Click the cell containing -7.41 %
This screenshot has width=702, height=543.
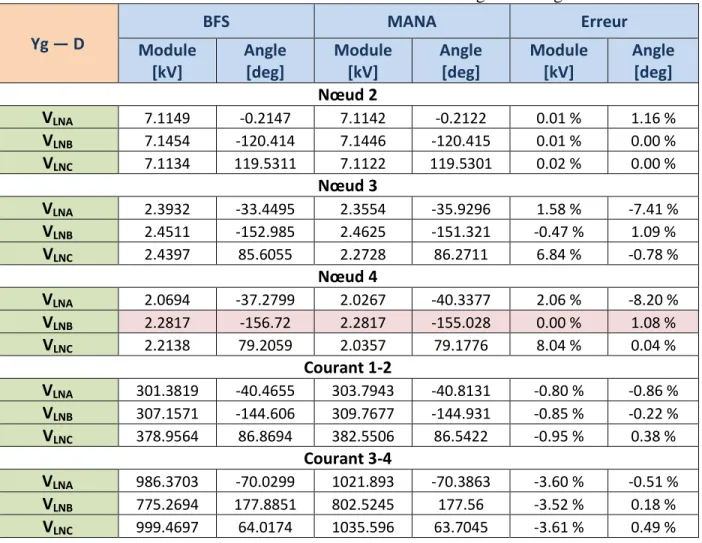coord(653,209)
